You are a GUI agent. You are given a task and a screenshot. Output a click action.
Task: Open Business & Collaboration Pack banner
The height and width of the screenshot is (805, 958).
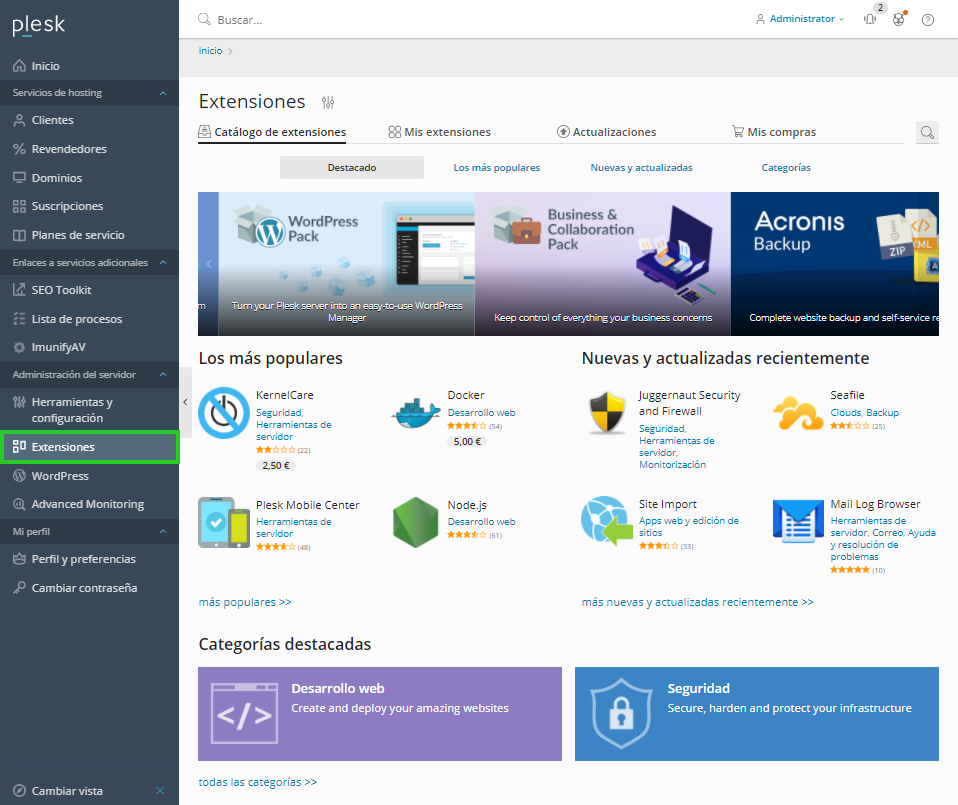(x=602, y=264)
